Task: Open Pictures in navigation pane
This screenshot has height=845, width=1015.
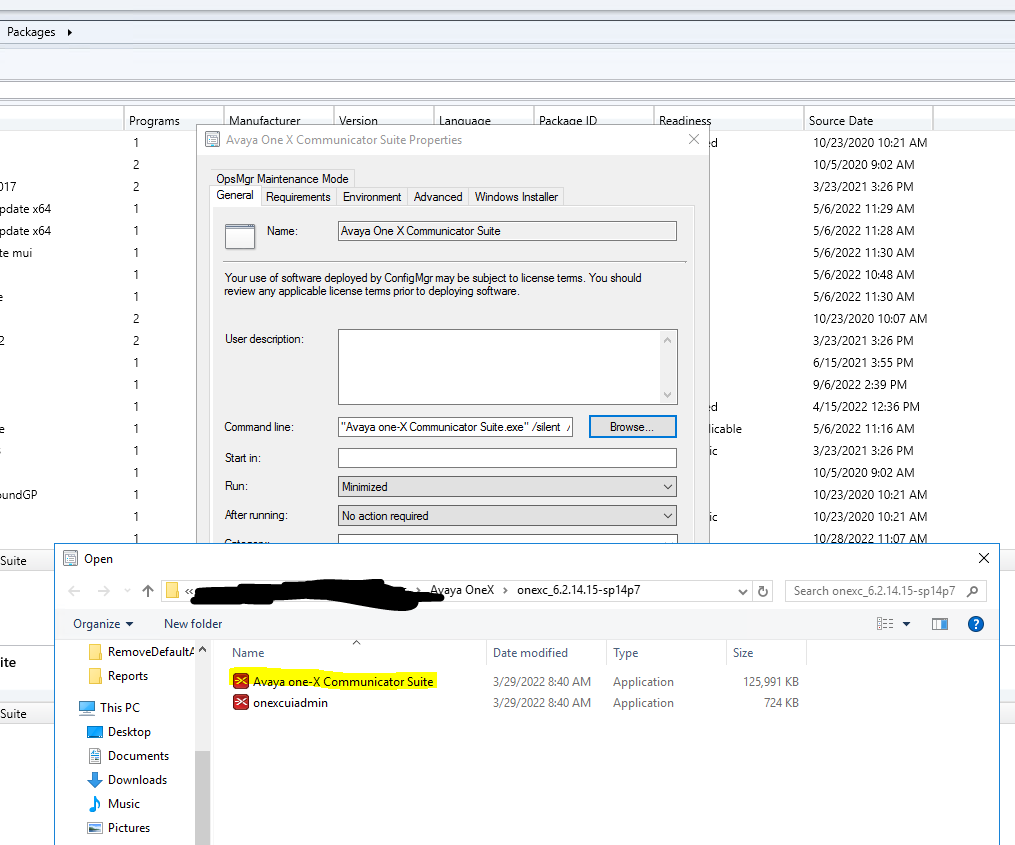Action: (118, 827)
